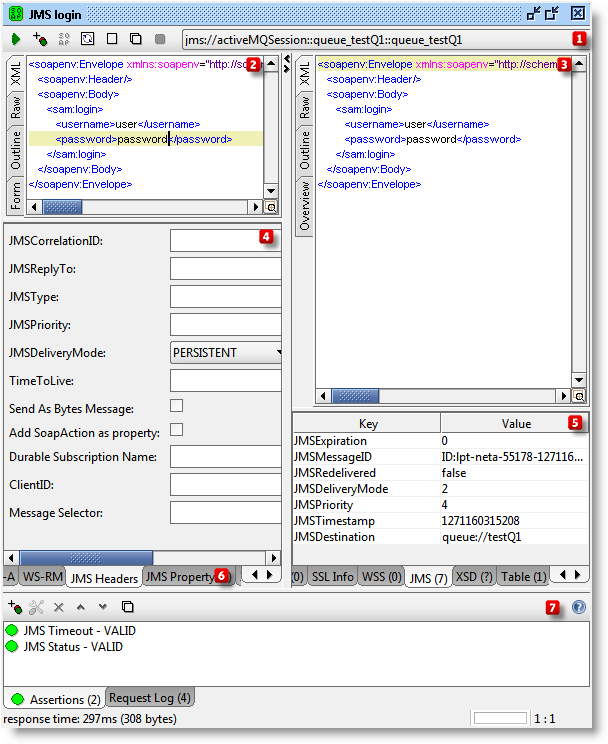Switch request editor to Form view
608x744 pixels.
(16, 195)
